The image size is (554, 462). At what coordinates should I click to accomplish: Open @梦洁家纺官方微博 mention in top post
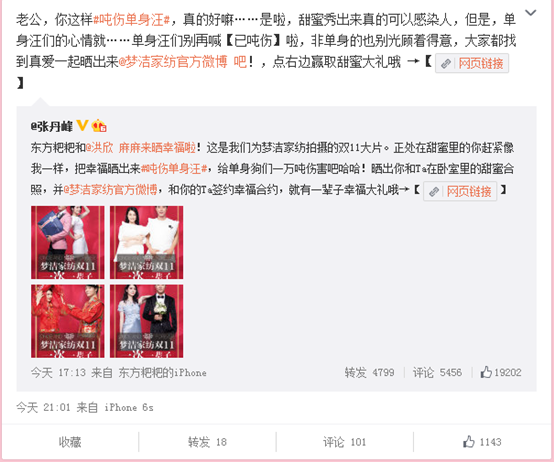coord(173,62)
